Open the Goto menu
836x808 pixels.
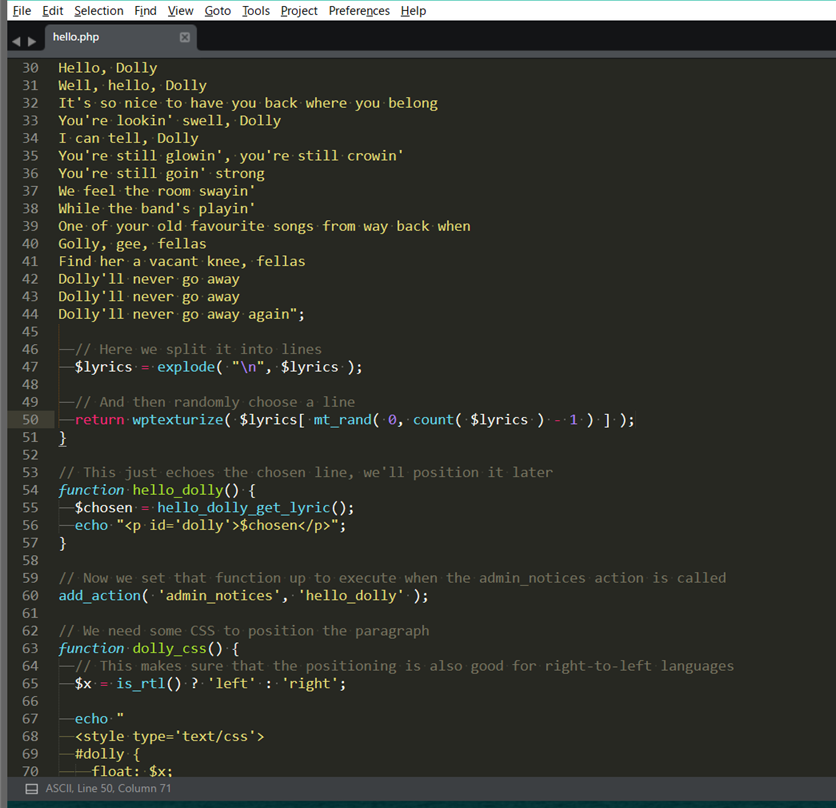[217, 11]
